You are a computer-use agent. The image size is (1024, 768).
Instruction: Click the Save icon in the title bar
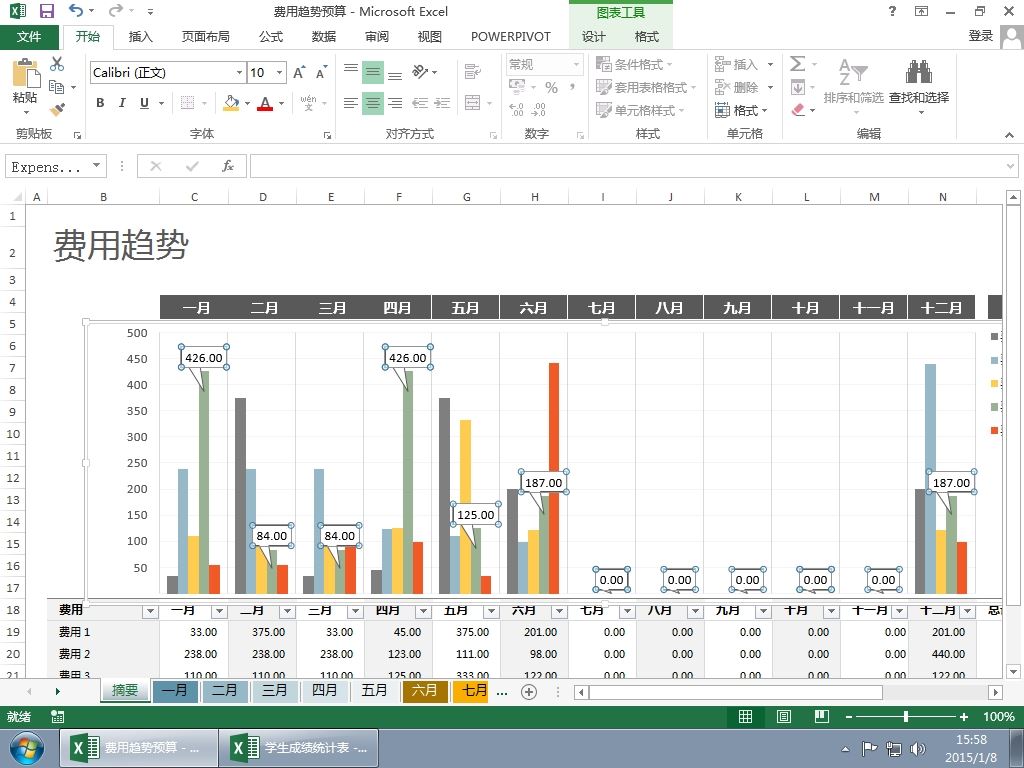(46, 11)
